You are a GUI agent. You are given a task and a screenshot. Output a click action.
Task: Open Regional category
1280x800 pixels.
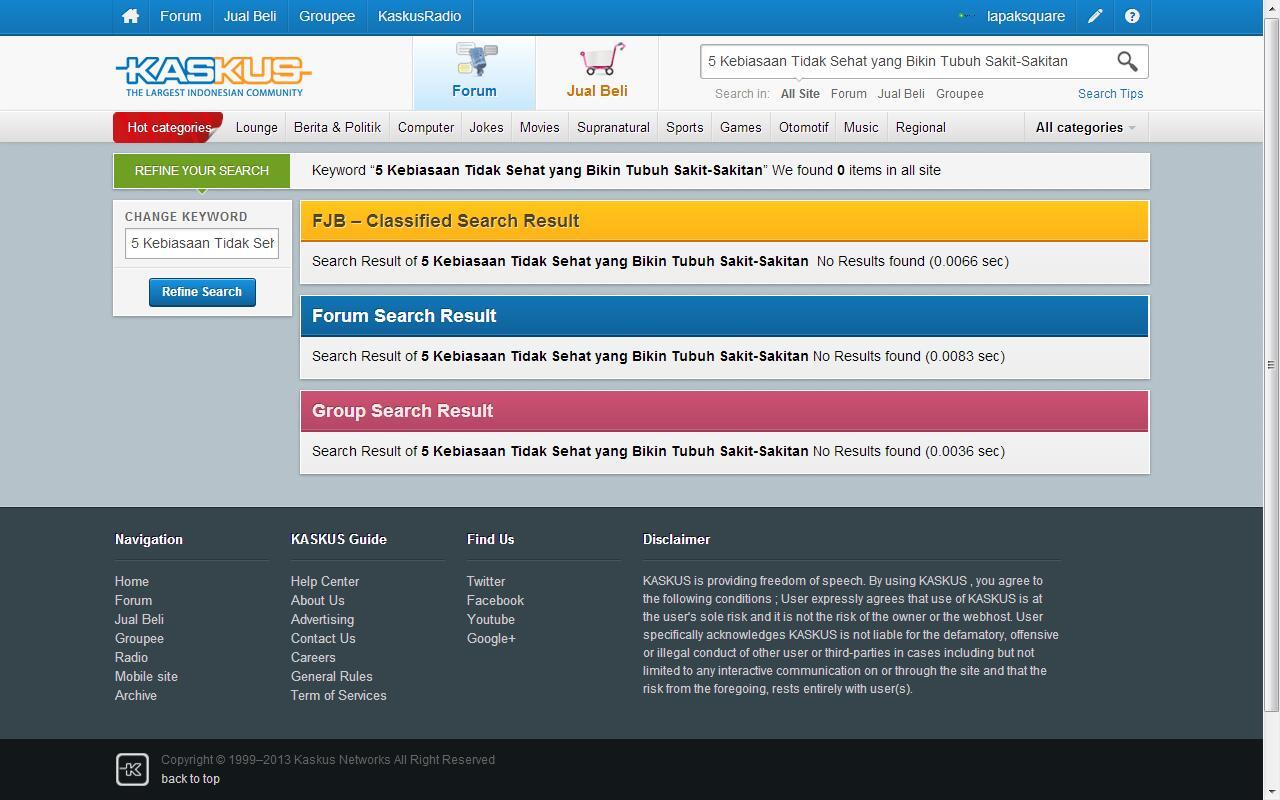pyautogui.click(x=921, y=127)
